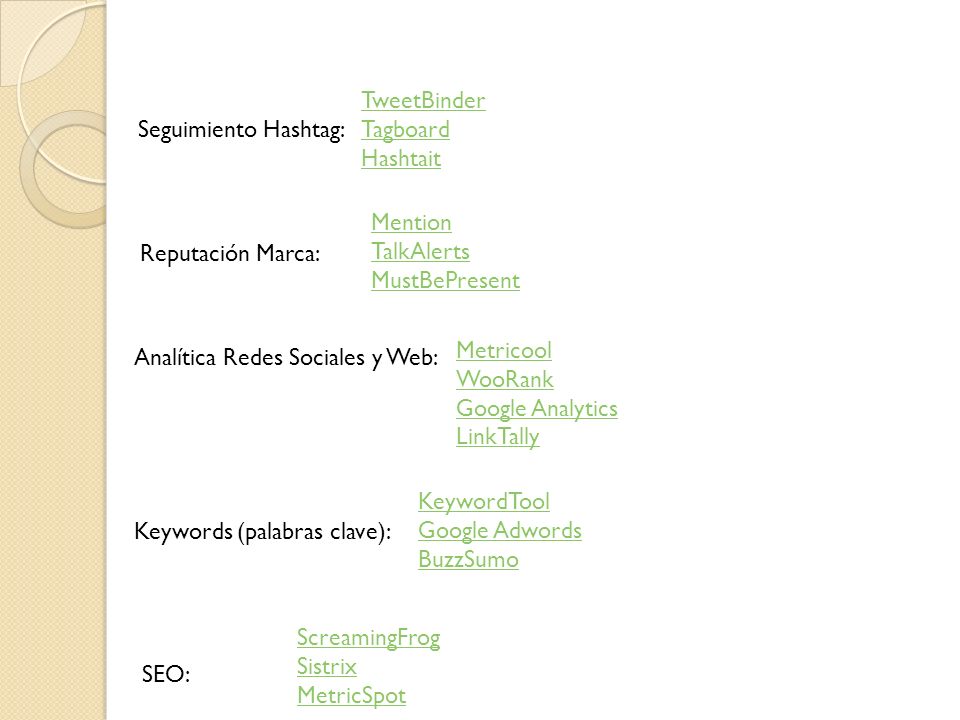Click the Tagboard hyperlink
Screen dimensions: 960x720
point(405,130)
